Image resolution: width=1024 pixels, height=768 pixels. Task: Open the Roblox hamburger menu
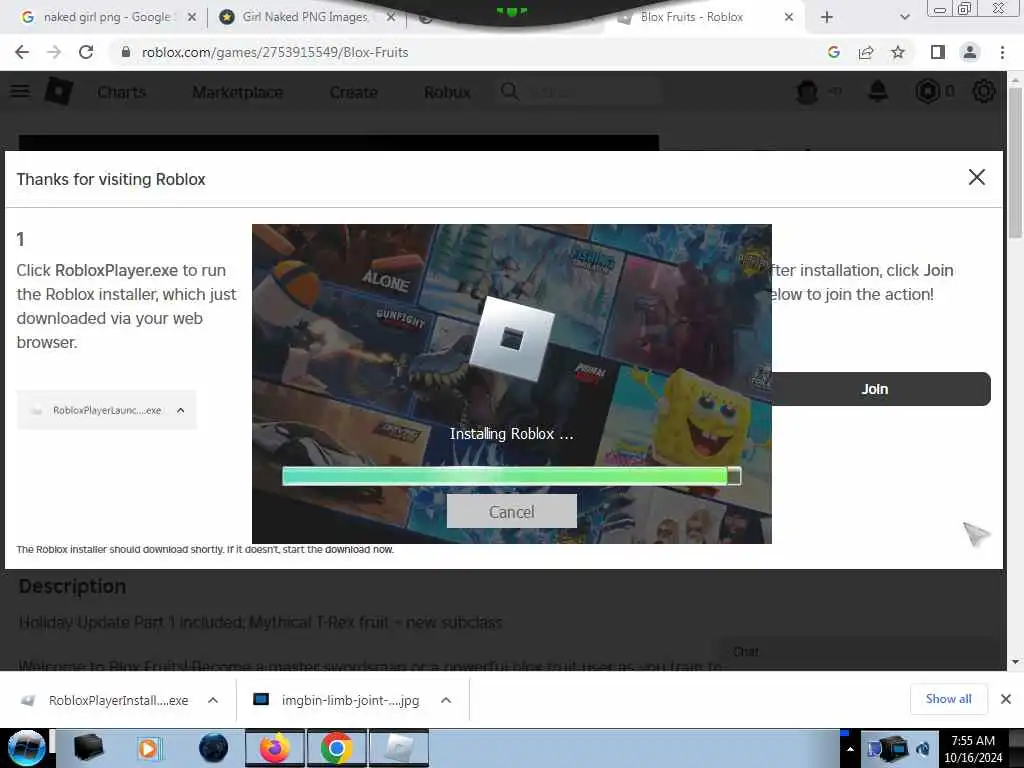20,91
